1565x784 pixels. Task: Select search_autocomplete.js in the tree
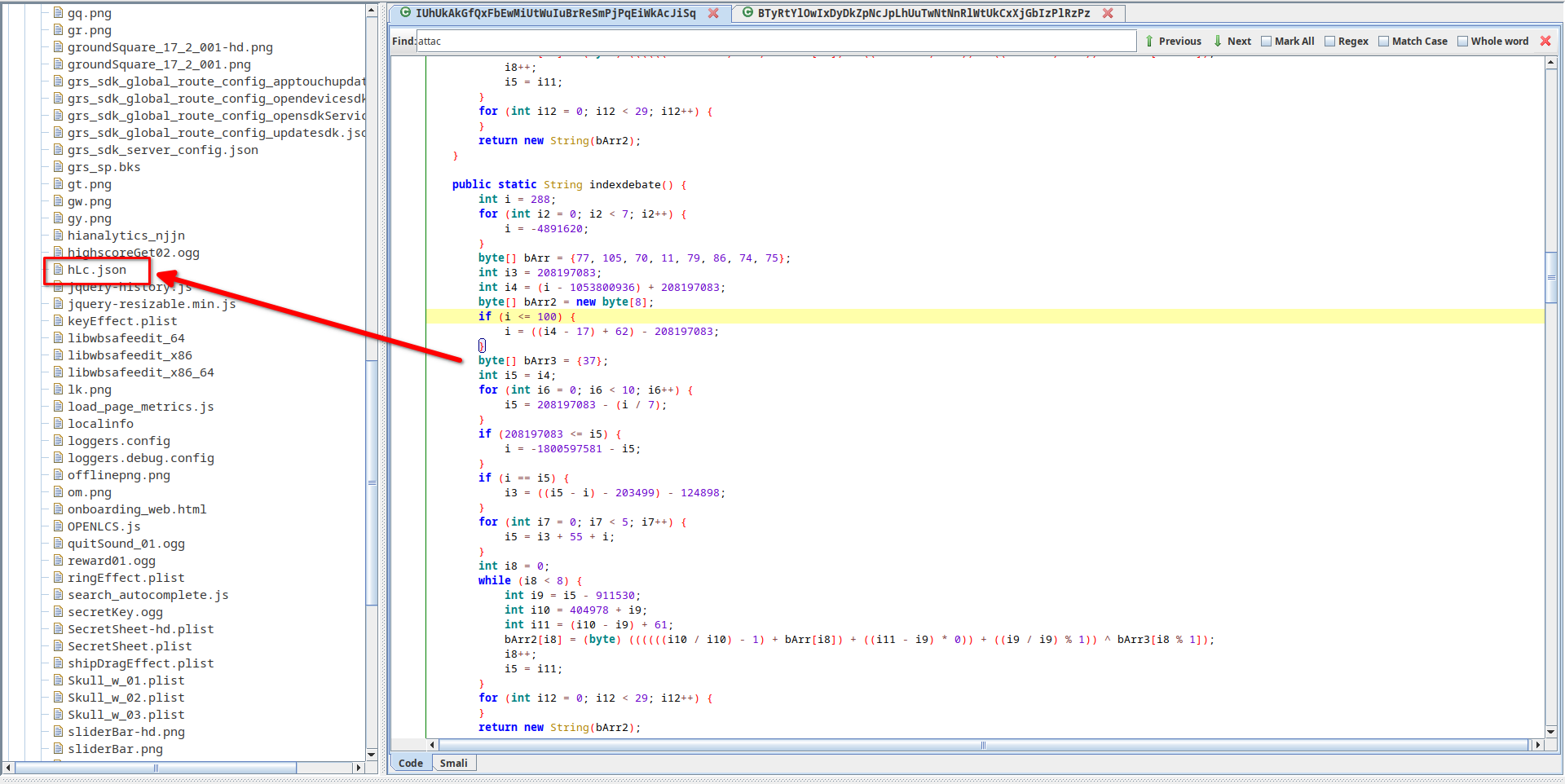(148, 595)
